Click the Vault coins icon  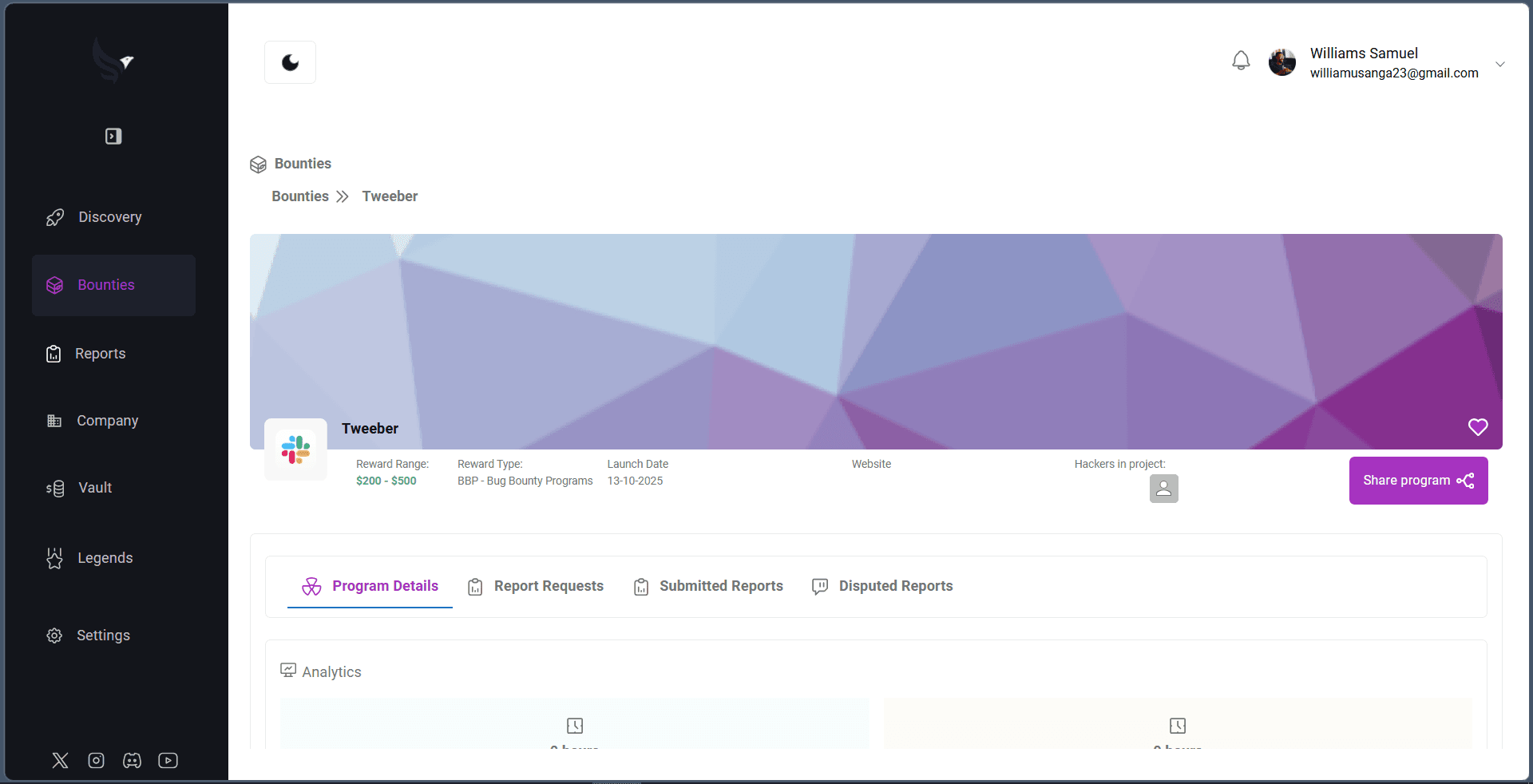(x=55, y=488)
